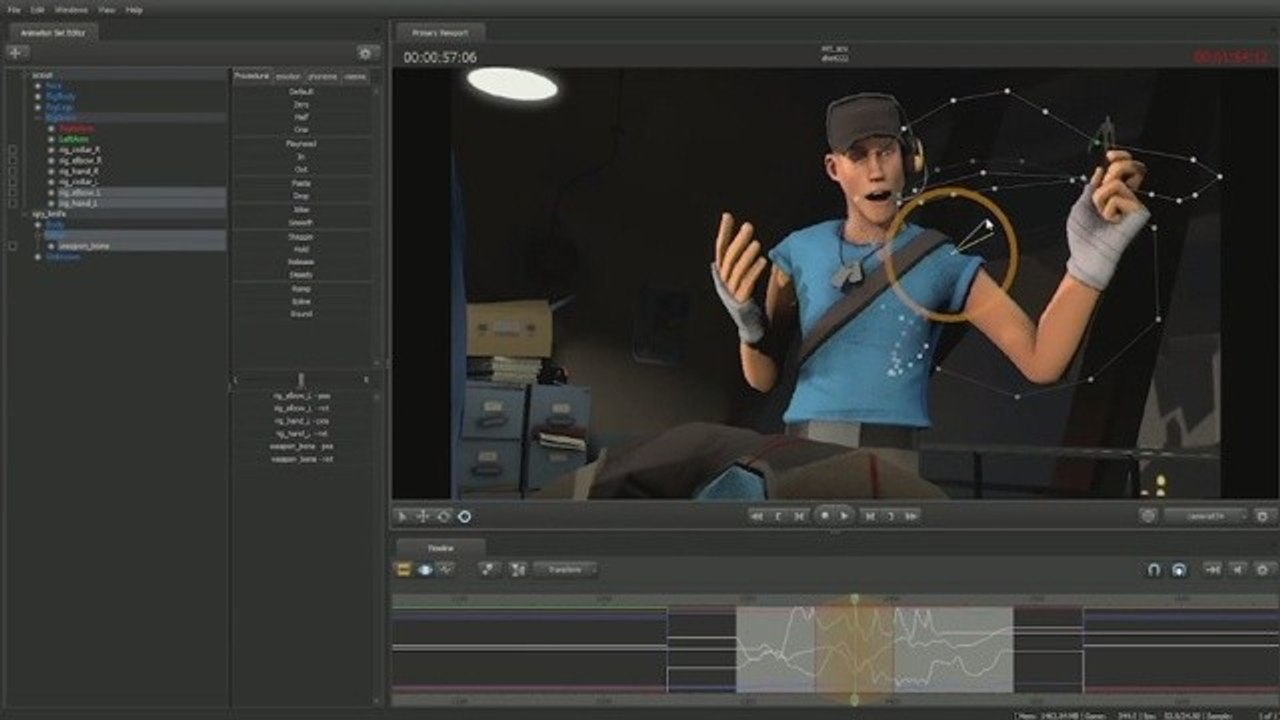Open the Edit menu

pos(37,9)
